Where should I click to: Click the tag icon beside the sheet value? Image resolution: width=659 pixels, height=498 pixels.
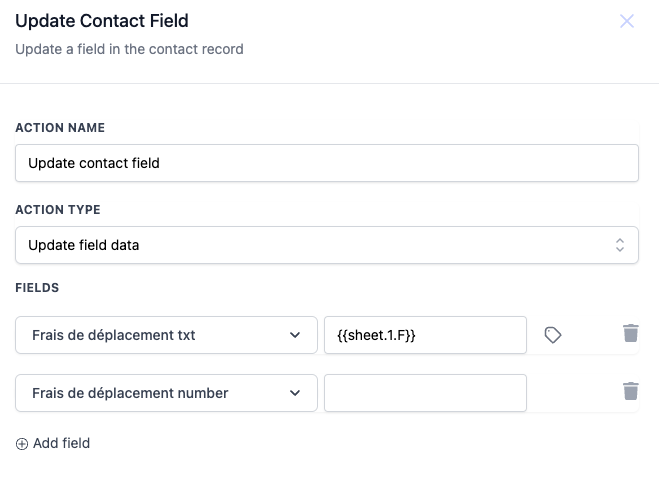coord(553,335)
